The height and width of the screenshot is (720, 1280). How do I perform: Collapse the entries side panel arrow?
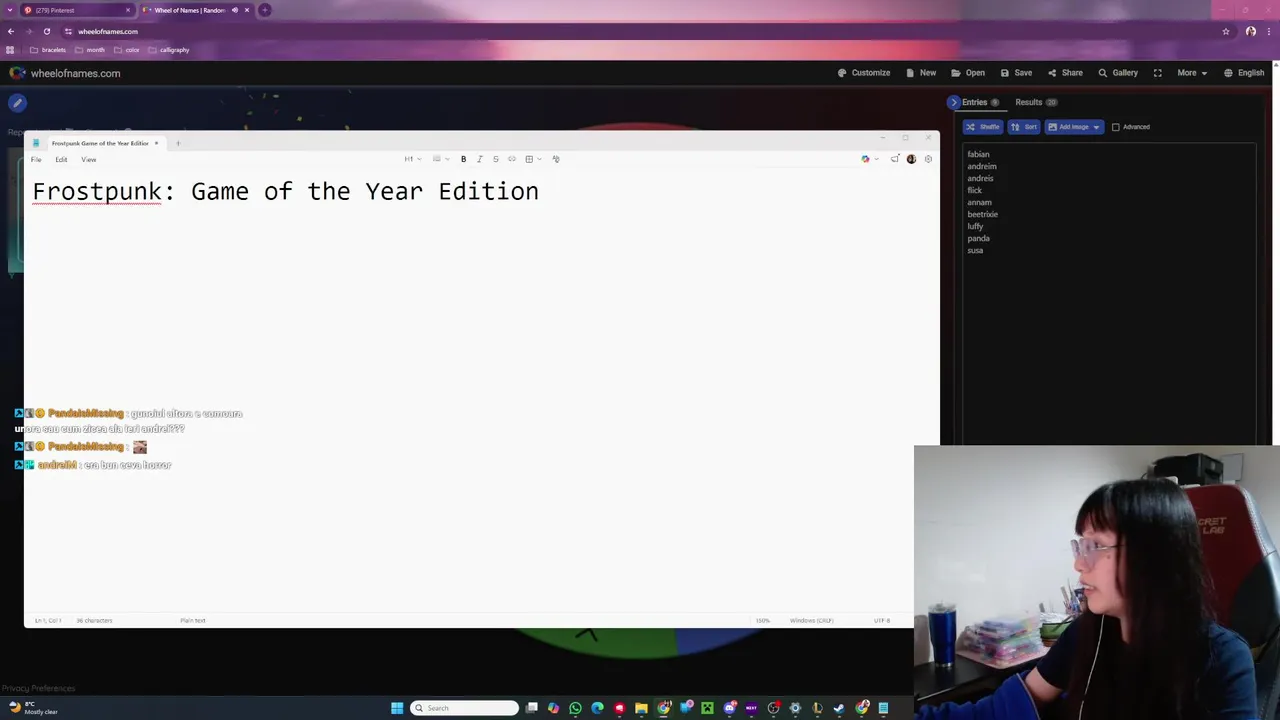click(x=954, y=102)
